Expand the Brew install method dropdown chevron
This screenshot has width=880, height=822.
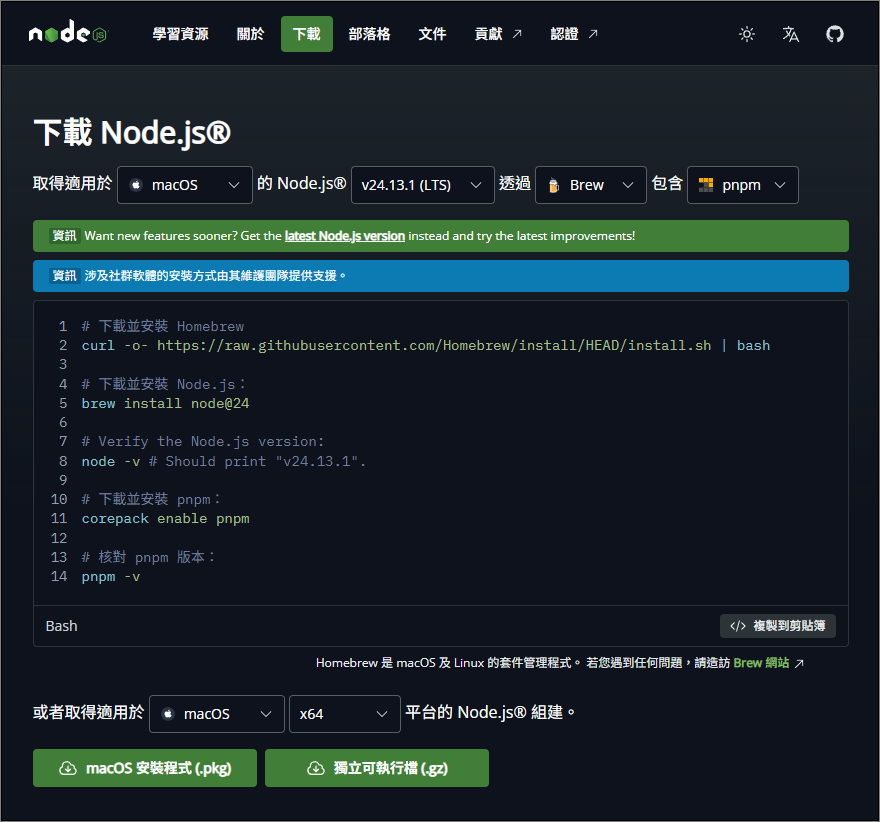point(628,185)
